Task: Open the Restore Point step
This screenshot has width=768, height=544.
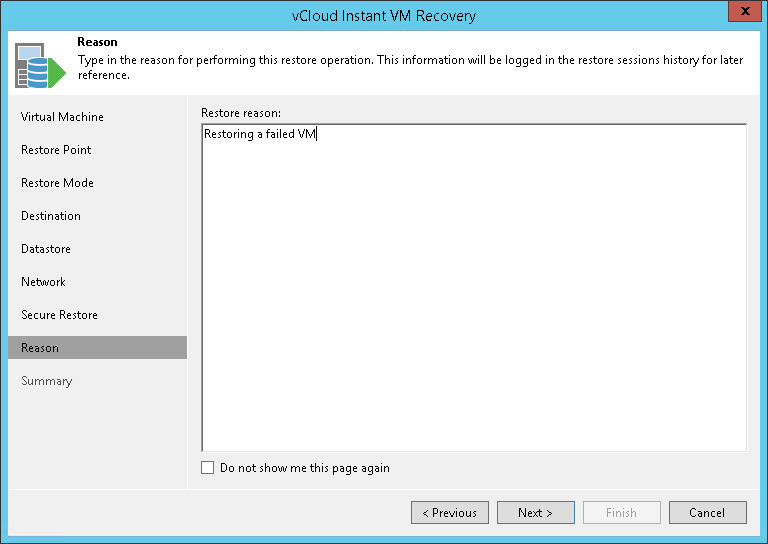Action: [x=56, y=150]
